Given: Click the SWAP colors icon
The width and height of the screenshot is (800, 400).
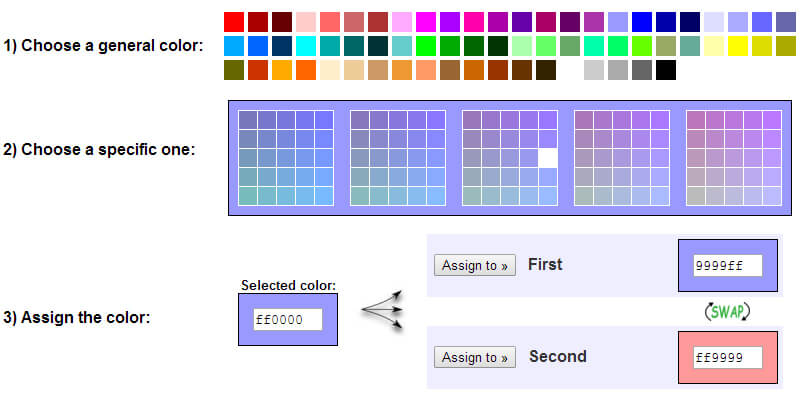Looking at the screenshot, I should tap(727, 312).
